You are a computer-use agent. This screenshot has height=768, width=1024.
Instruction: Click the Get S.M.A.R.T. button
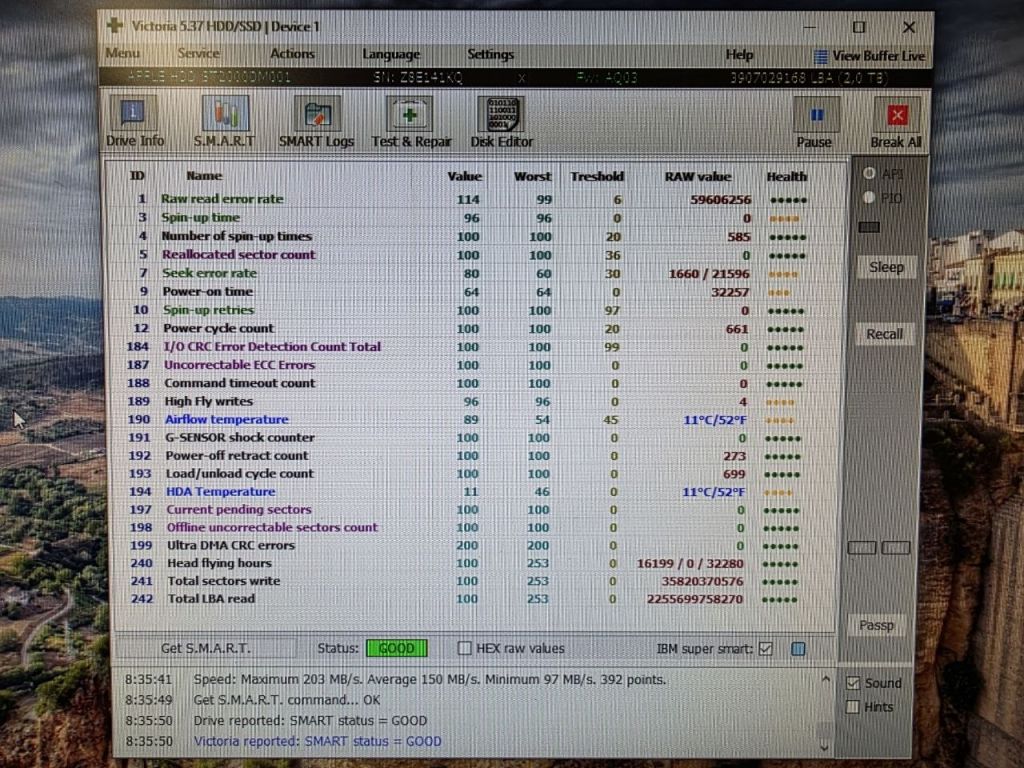[x=205, y=648]
